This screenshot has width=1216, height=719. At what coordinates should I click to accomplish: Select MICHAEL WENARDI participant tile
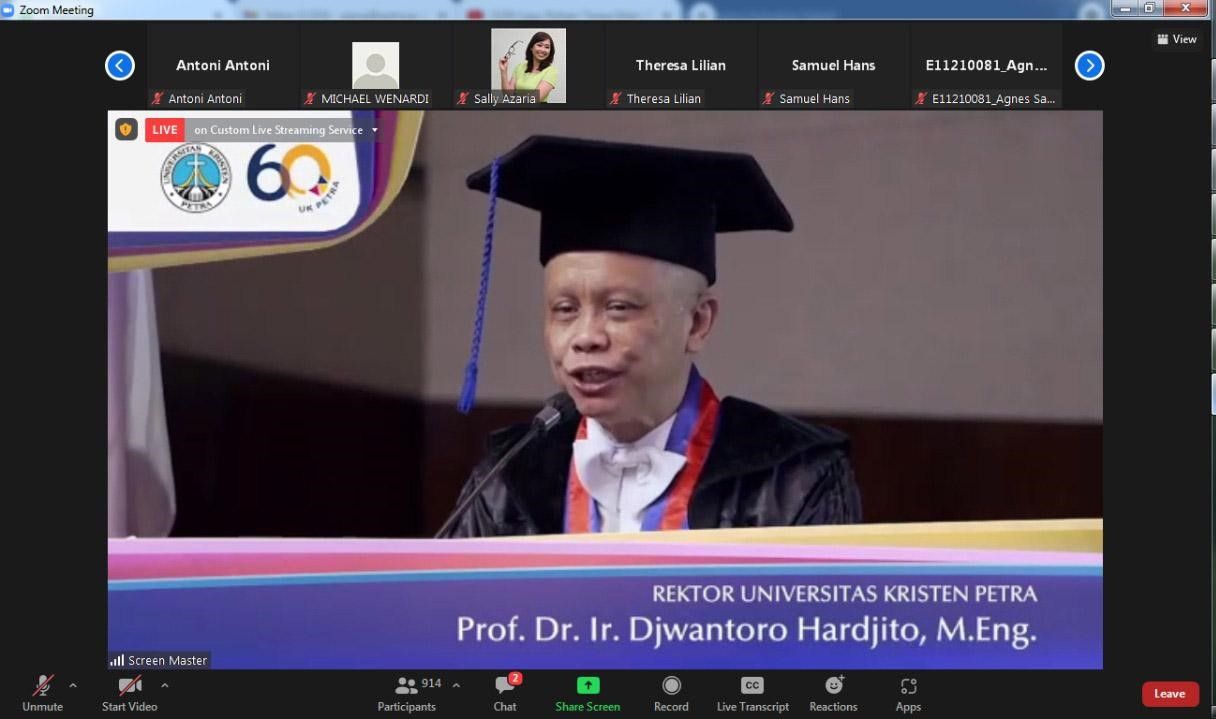click(376, 66)
